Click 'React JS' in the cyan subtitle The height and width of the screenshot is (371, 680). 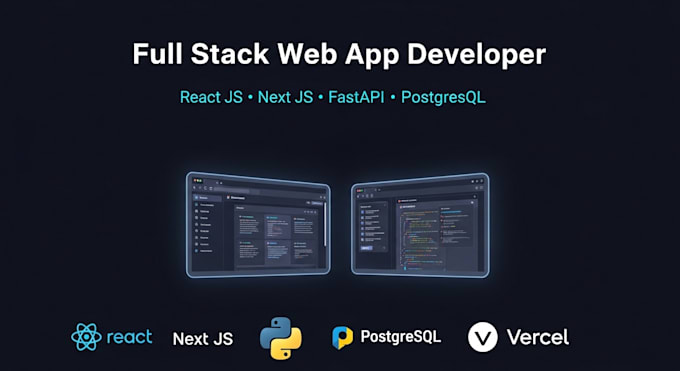click(x=211, y=97)
